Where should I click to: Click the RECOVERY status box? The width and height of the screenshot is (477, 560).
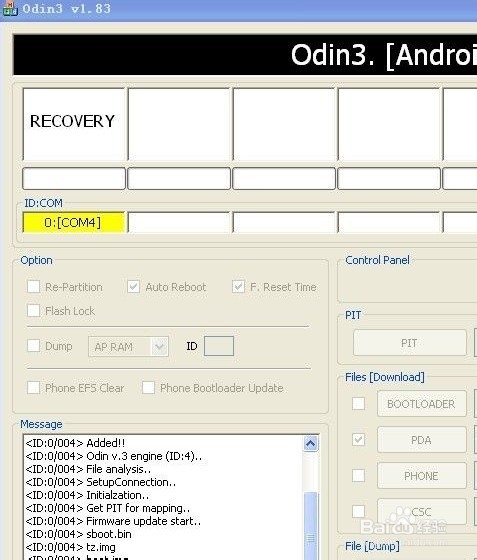(x=74, y=124)
